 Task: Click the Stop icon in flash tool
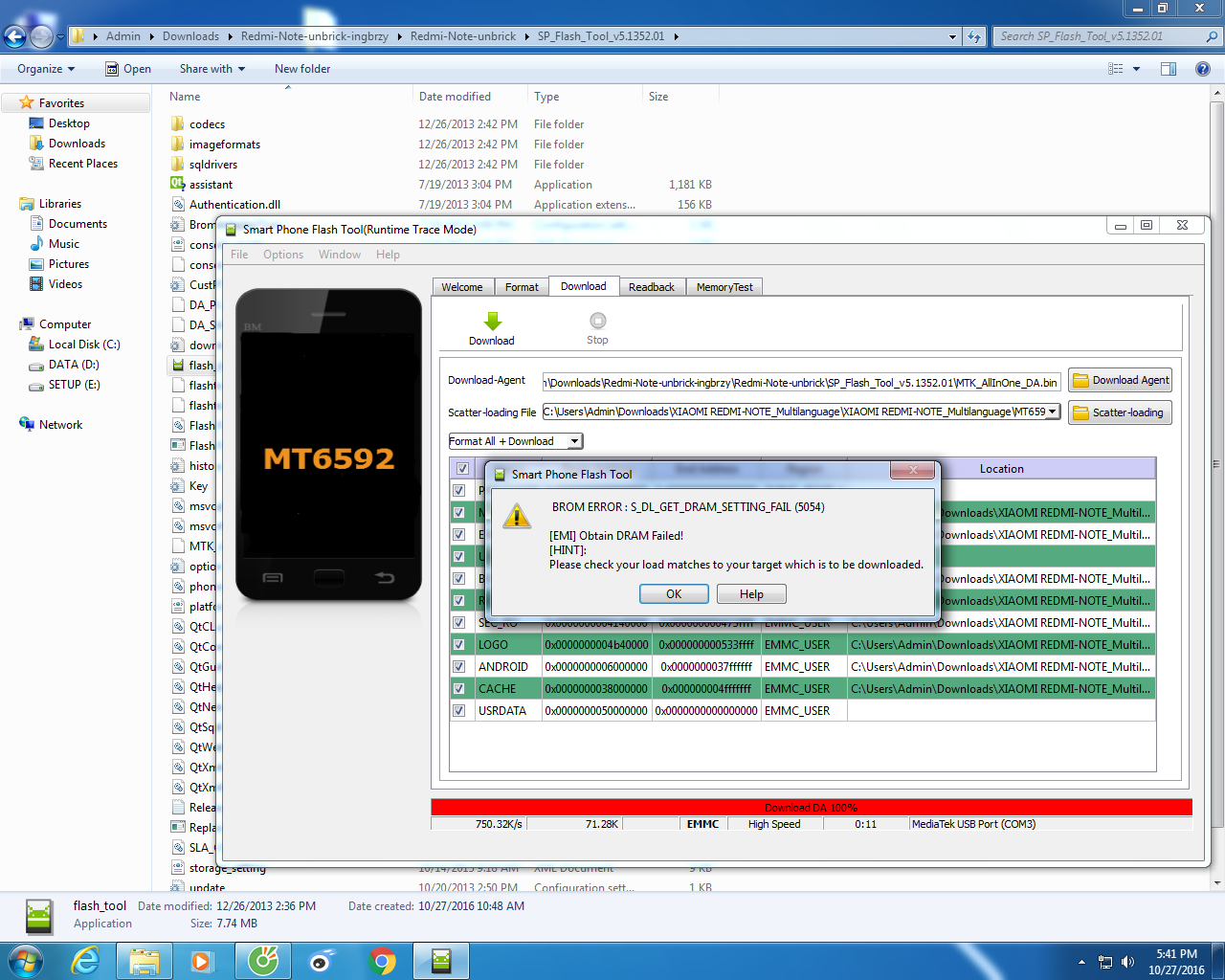point(597,321)
